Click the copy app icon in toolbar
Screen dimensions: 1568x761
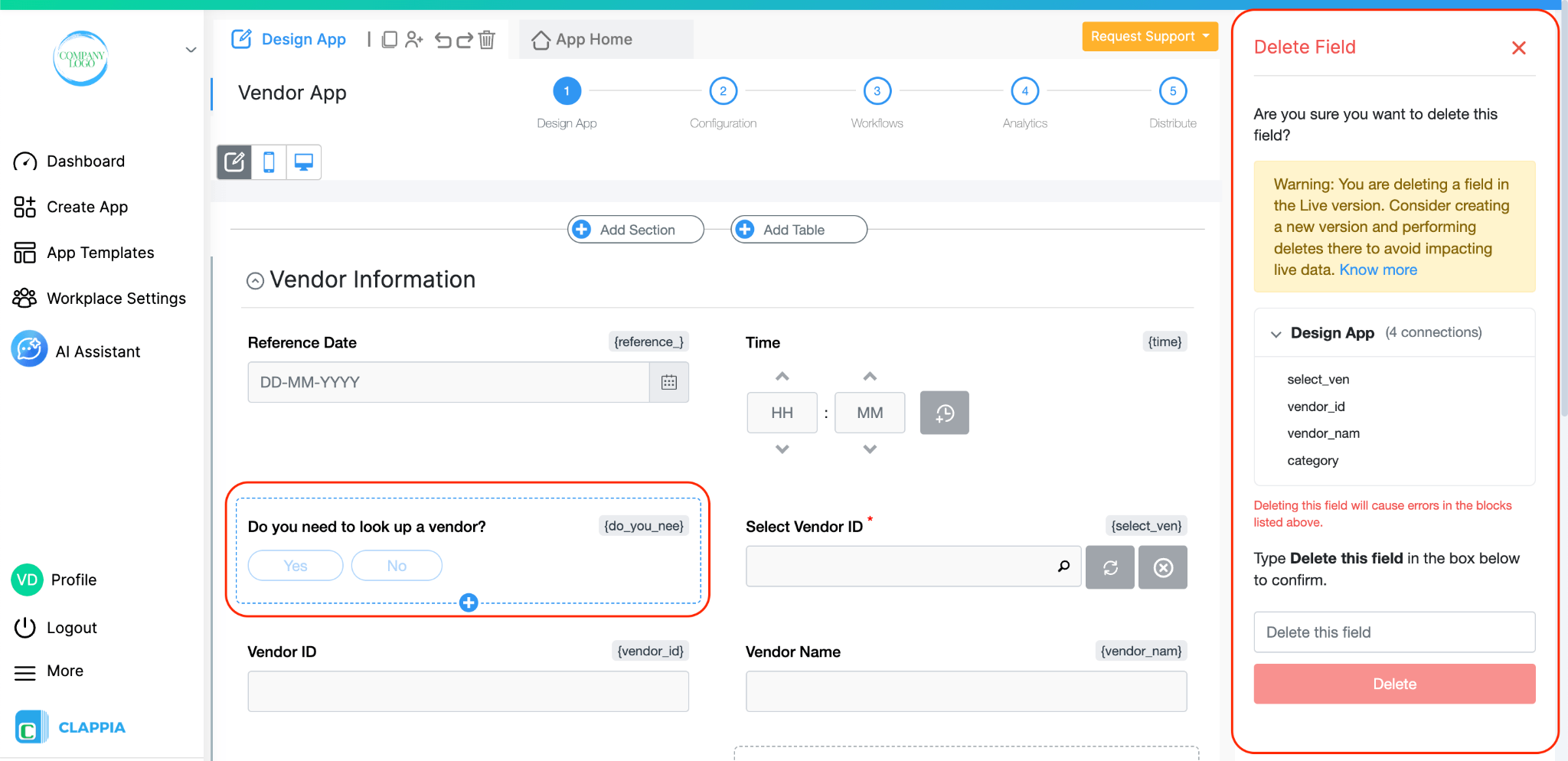pos(389,39)
